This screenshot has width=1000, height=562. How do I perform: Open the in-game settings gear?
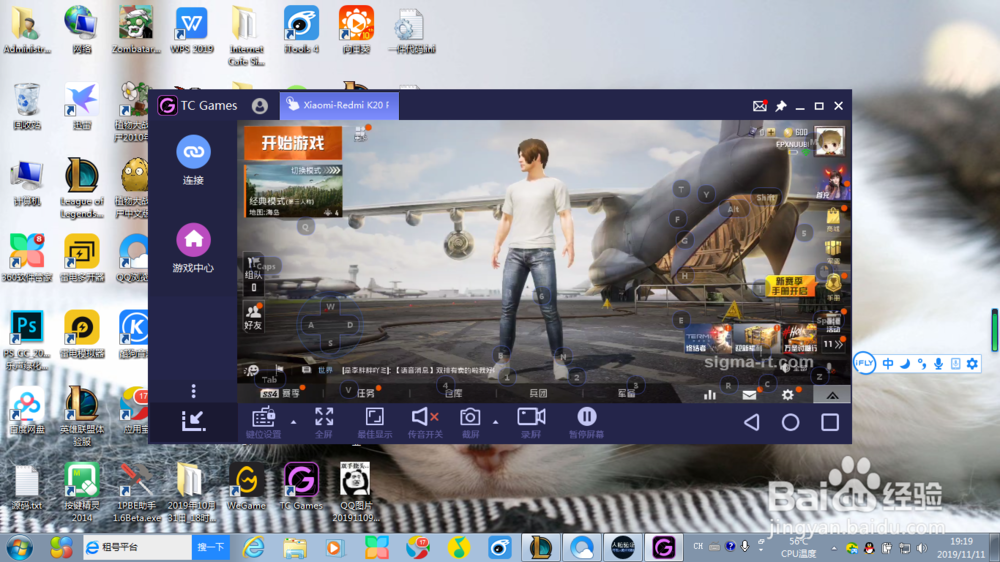coord(788,396)
